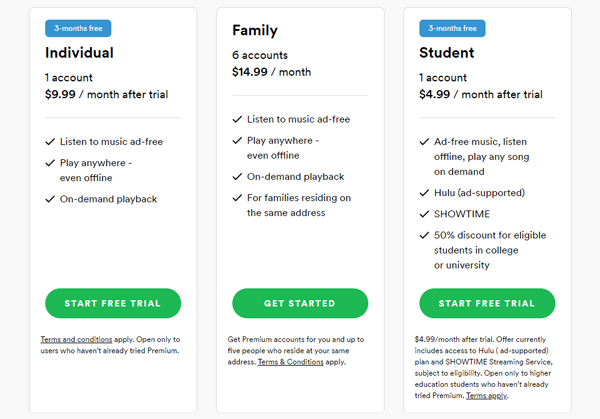Open Terms apply link under Student plan
The height and width of the screenshot is (419, 600).
pos(485,396)
